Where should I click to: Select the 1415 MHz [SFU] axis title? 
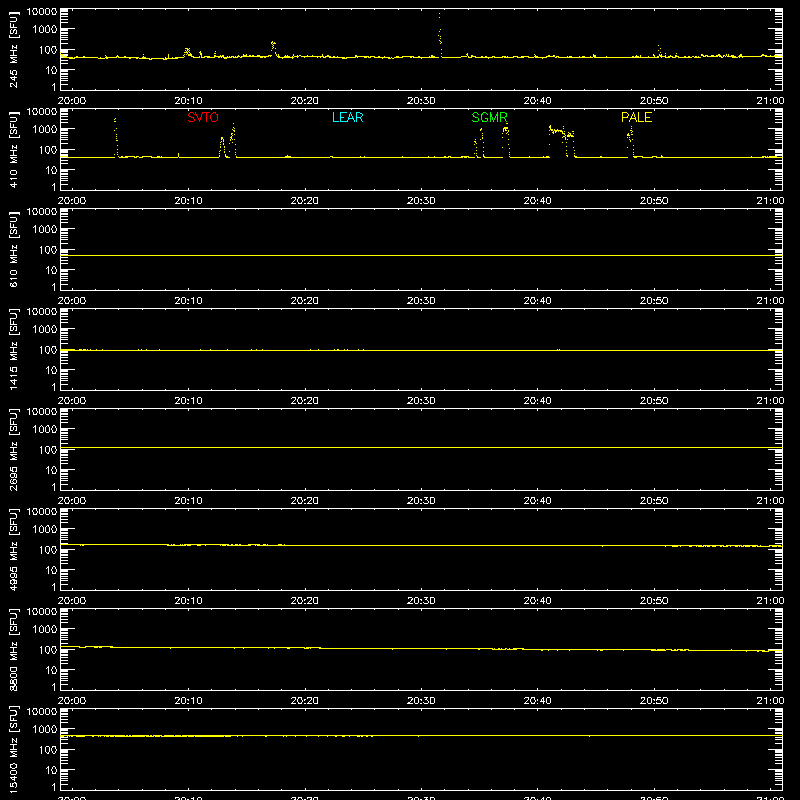tap(13, 349)
